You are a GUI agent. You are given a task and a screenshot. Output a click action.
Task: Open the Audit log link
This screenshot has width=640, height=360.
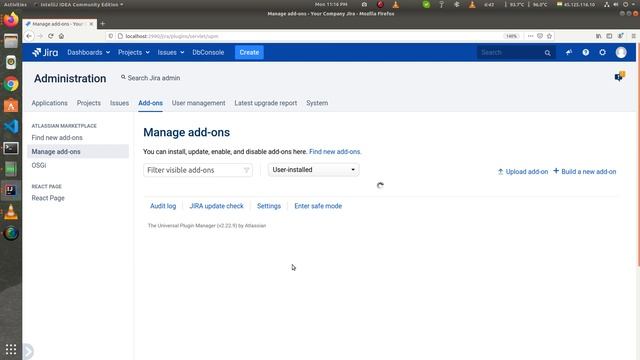163,206
